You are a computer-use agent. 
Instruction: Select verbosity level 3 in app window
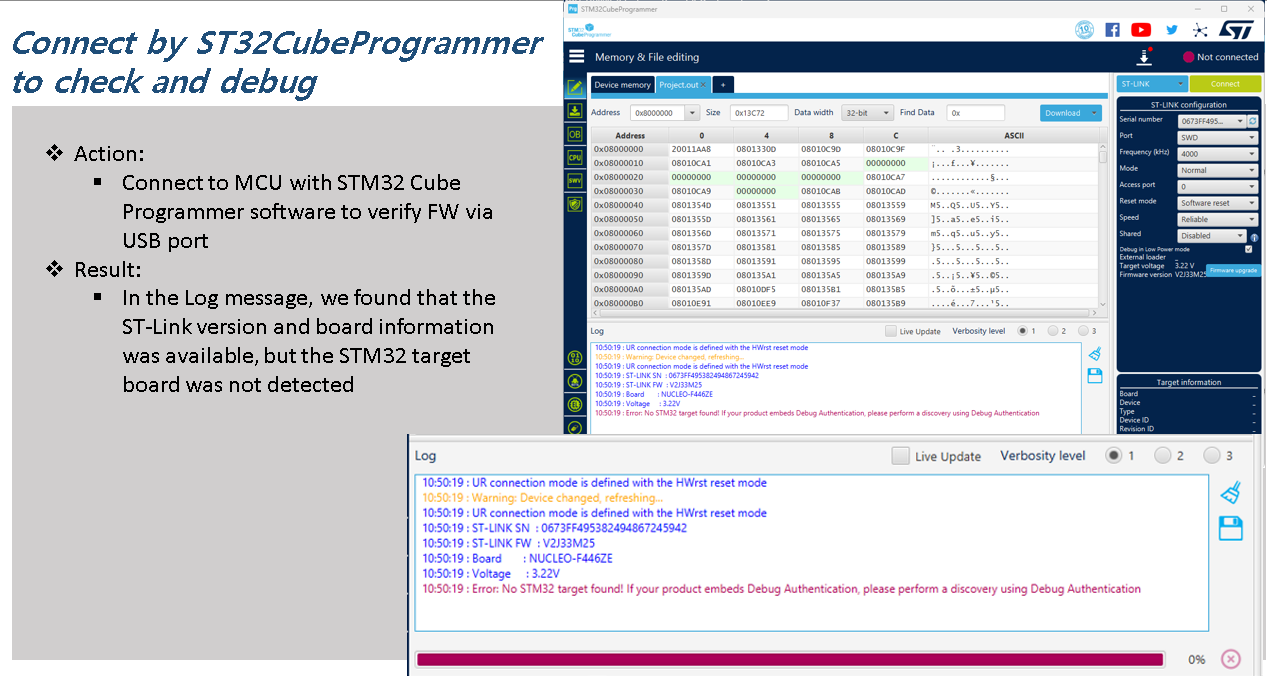click(1083, 331)
